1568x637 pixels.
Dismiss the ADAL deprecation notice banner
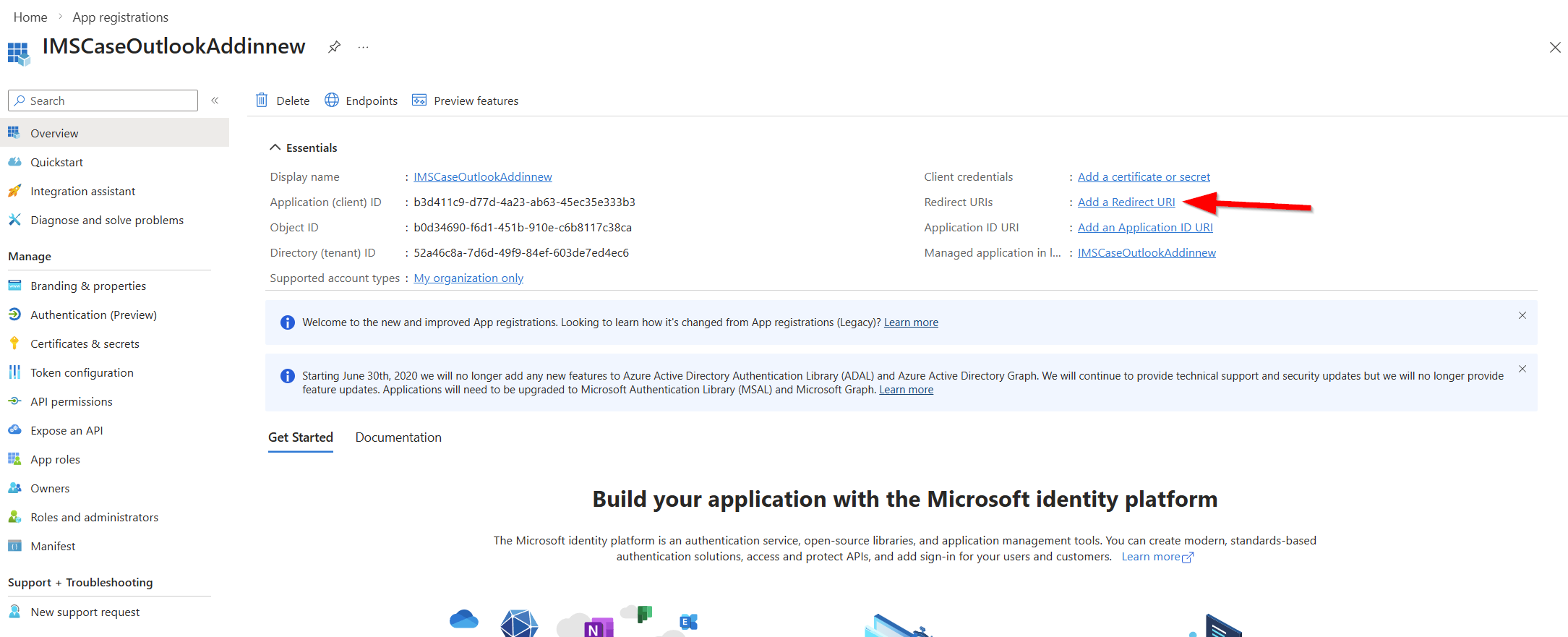point(1522,369)
